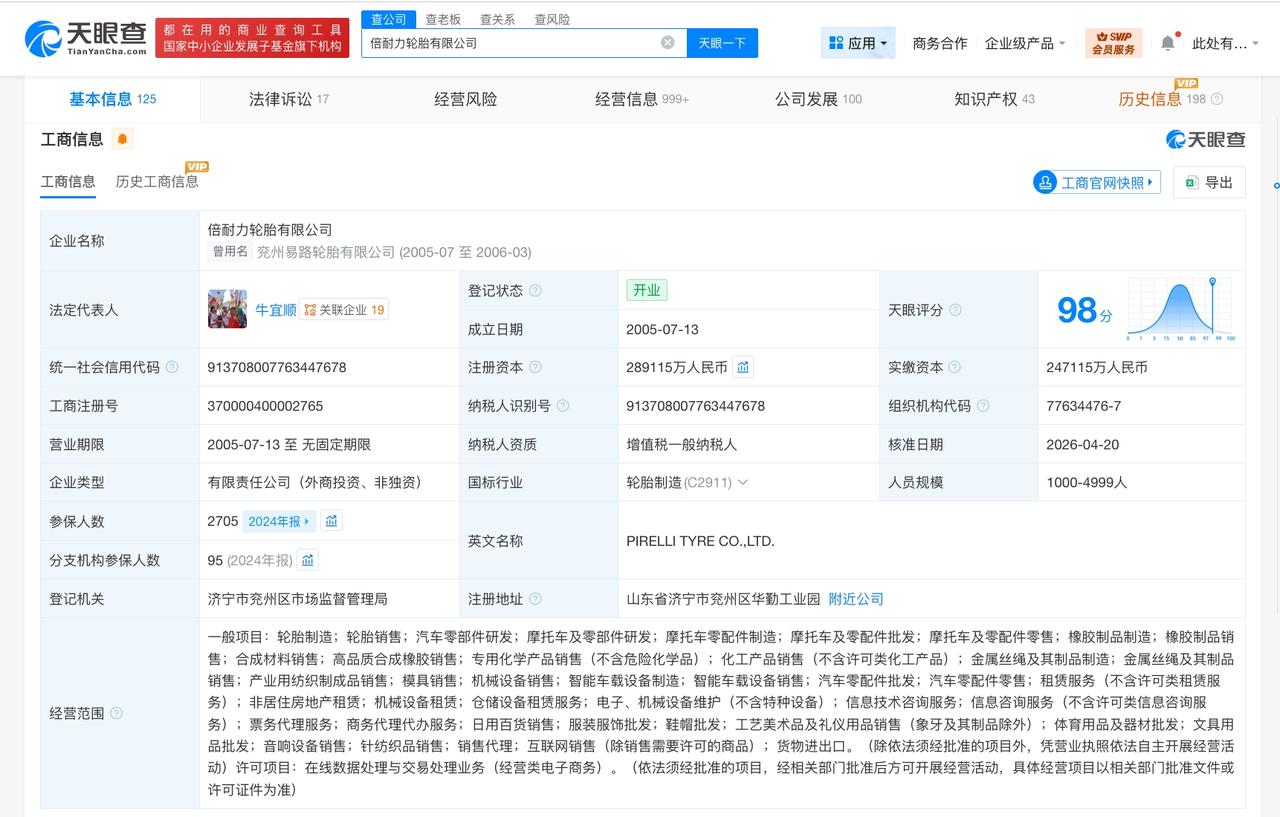The height and width of the screenshot is (817, 1280).
Task: Click the 参保人数 chart icon
Action: (x=331, y=520)
